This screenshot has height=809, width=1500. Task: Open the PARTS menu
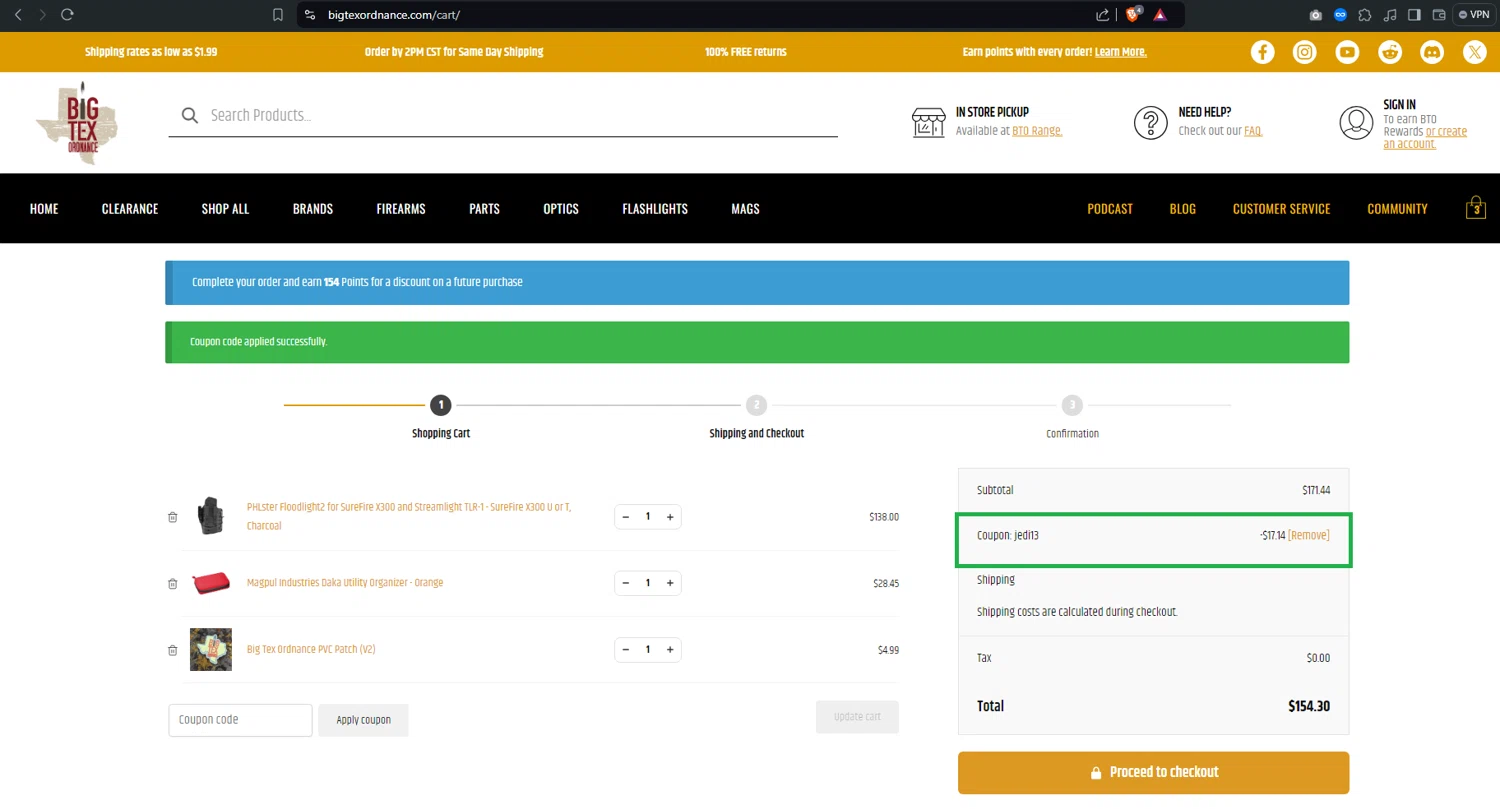[484, 209]
